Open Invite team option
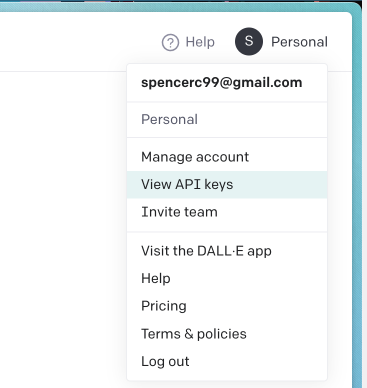367x388 pixels. (227, 212)
